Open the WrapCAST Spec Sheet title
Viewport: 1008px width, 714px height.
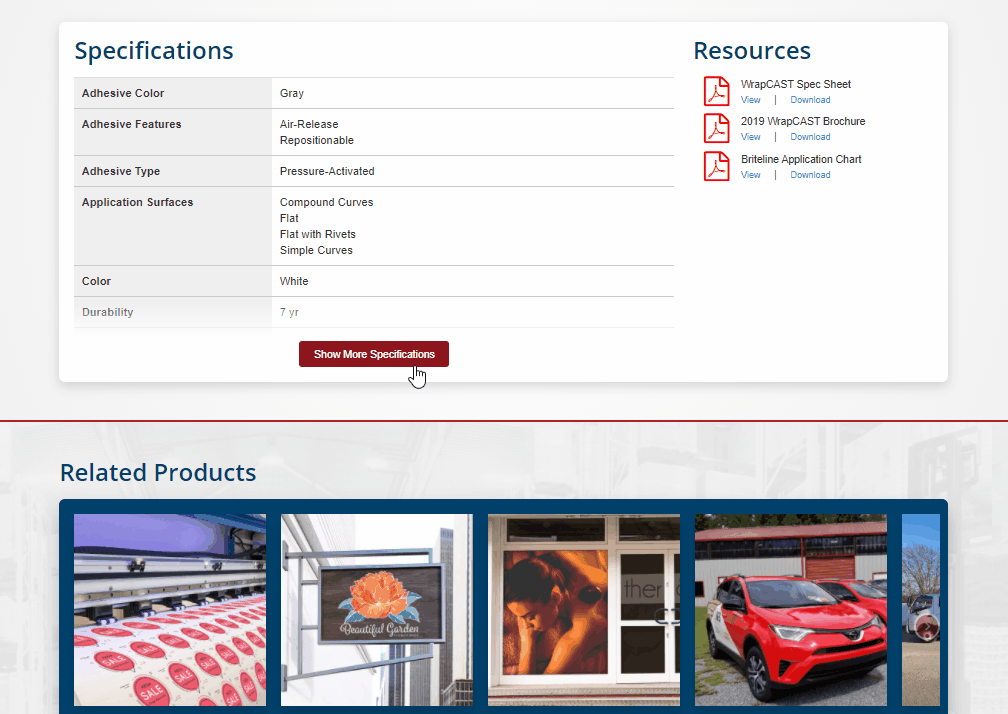click(795, 84)
